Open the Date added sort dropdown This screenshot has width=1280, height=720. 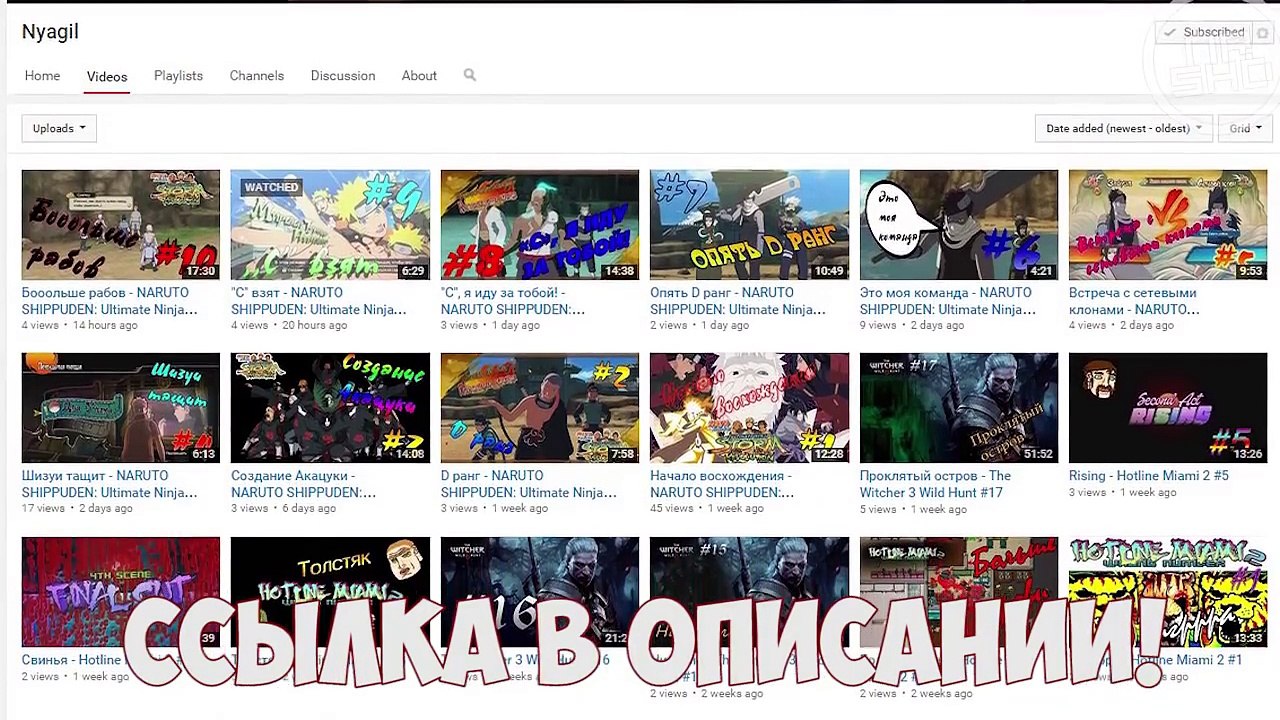[1124, 128]
